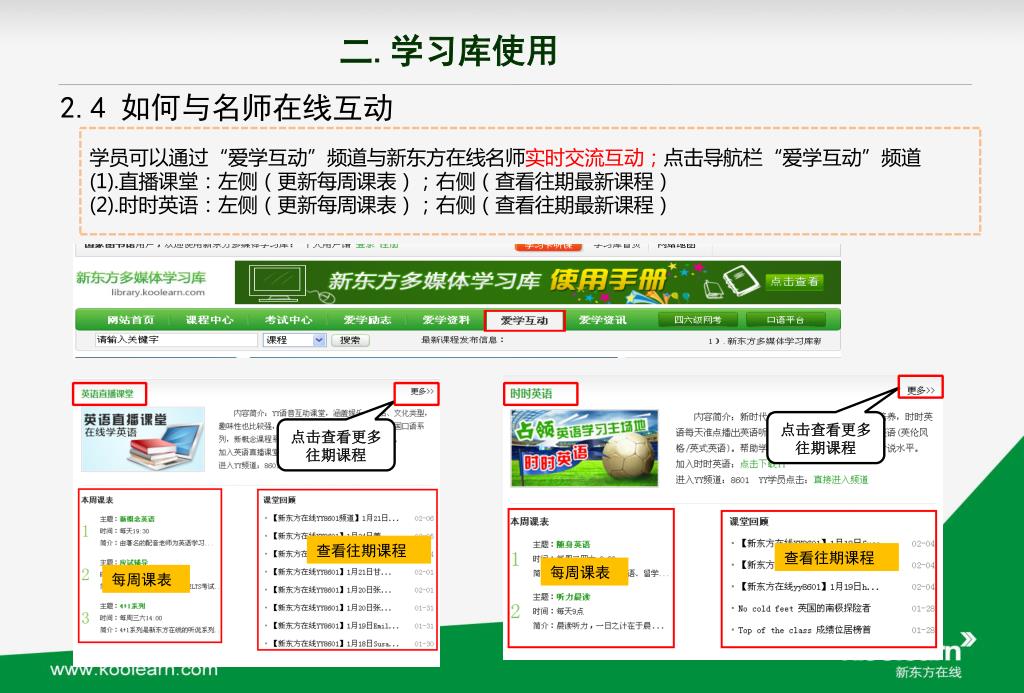The image size is (1024, 693).
Task: Click the library.koolearn.com text
Action: [x=157, y=293]
